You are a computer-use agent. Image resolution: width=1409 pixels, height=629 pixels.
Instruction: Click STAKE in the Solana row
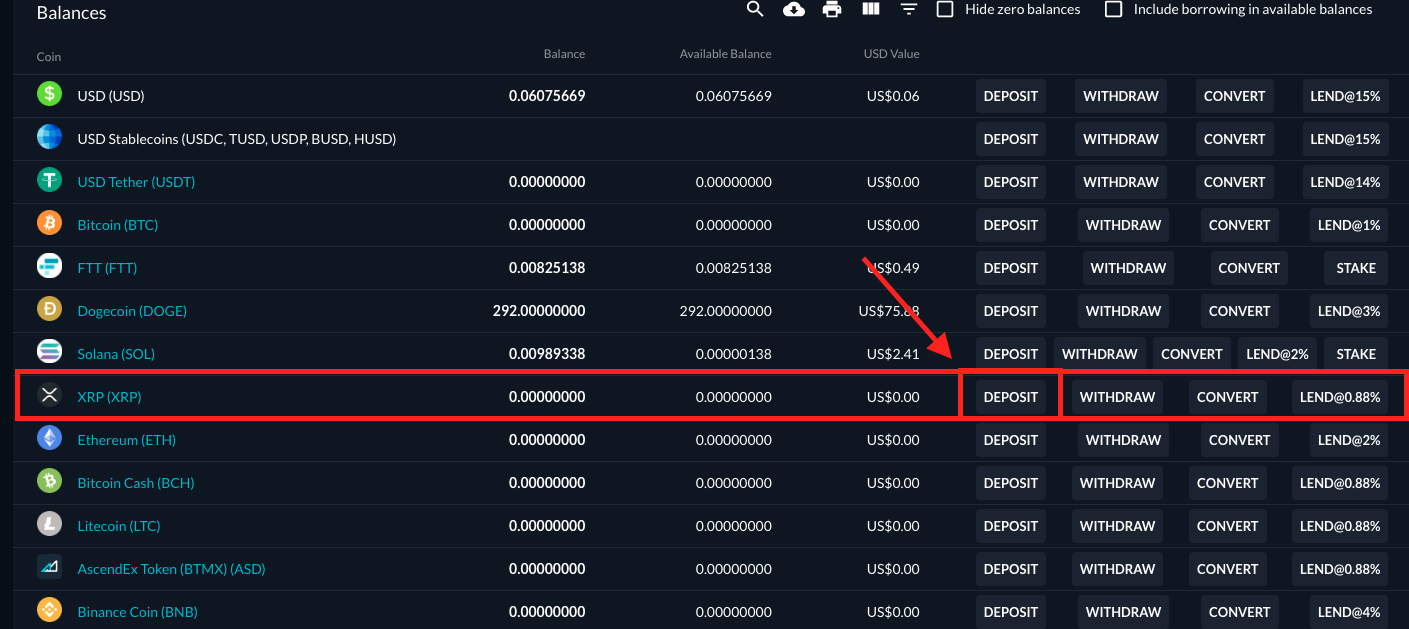(1356, 354)
